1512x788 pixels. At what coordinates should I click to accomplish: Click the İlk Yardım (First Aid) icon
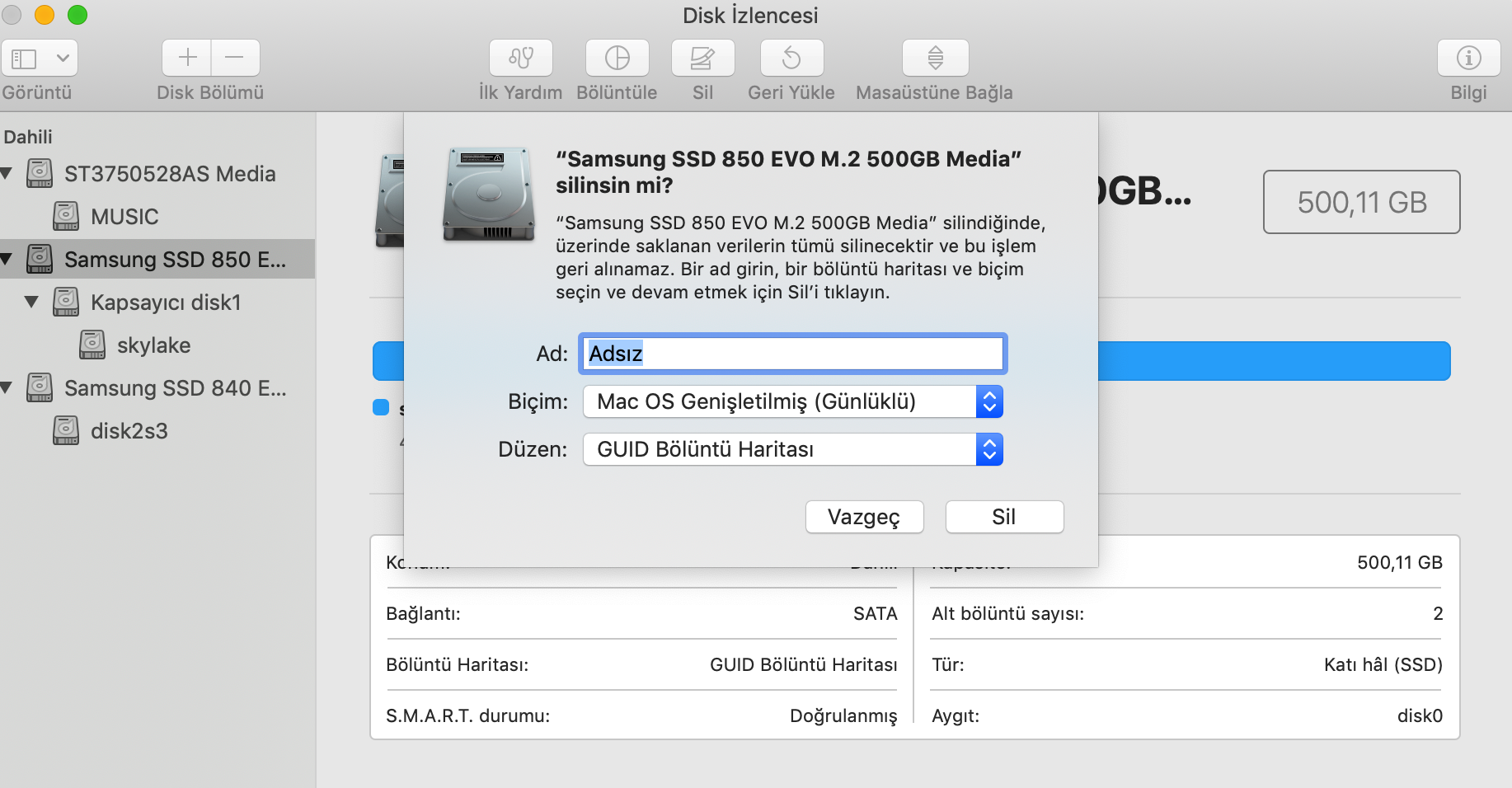coord(520,59)
